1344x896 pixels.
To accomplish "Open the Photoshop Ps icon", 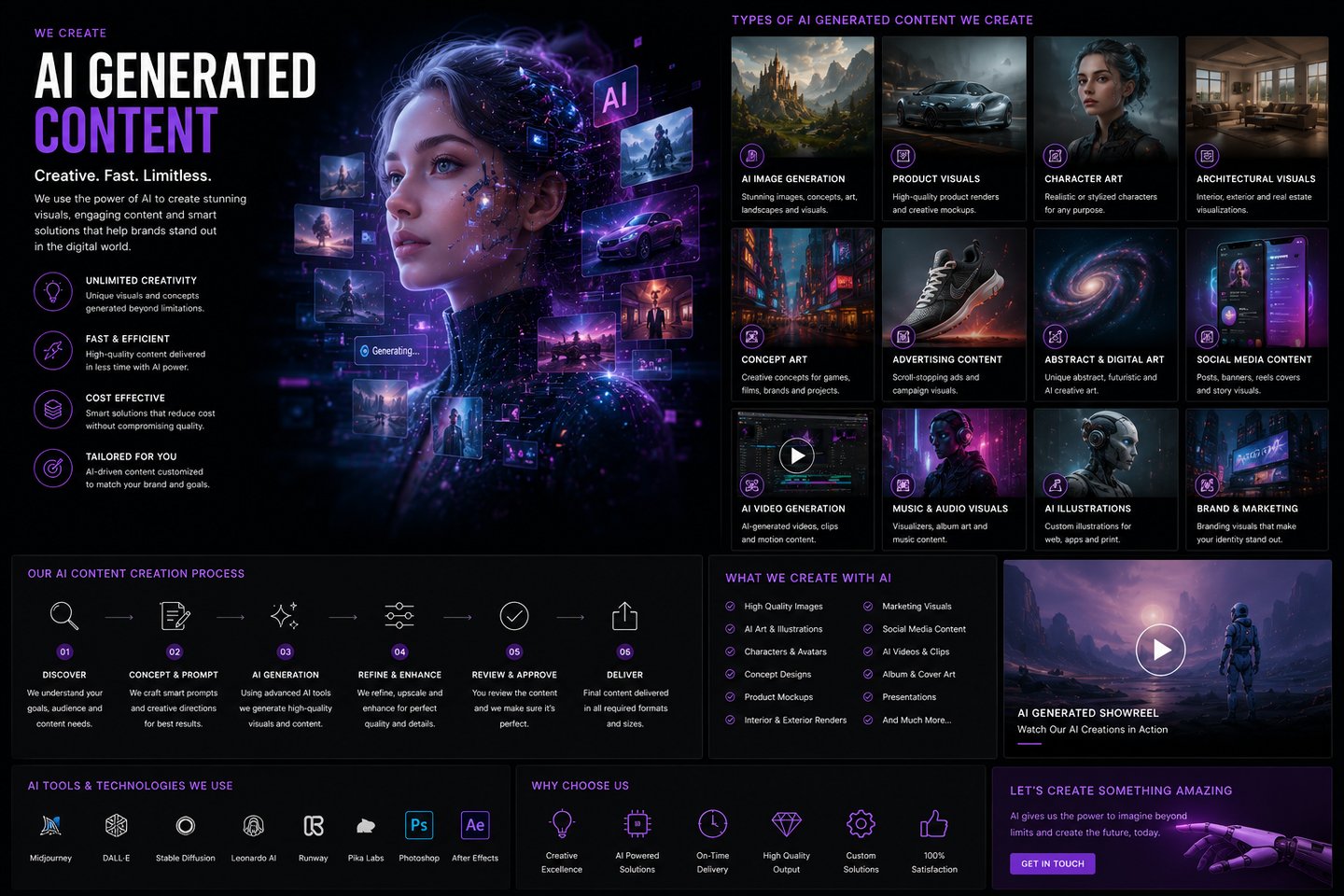I will 419,825.
